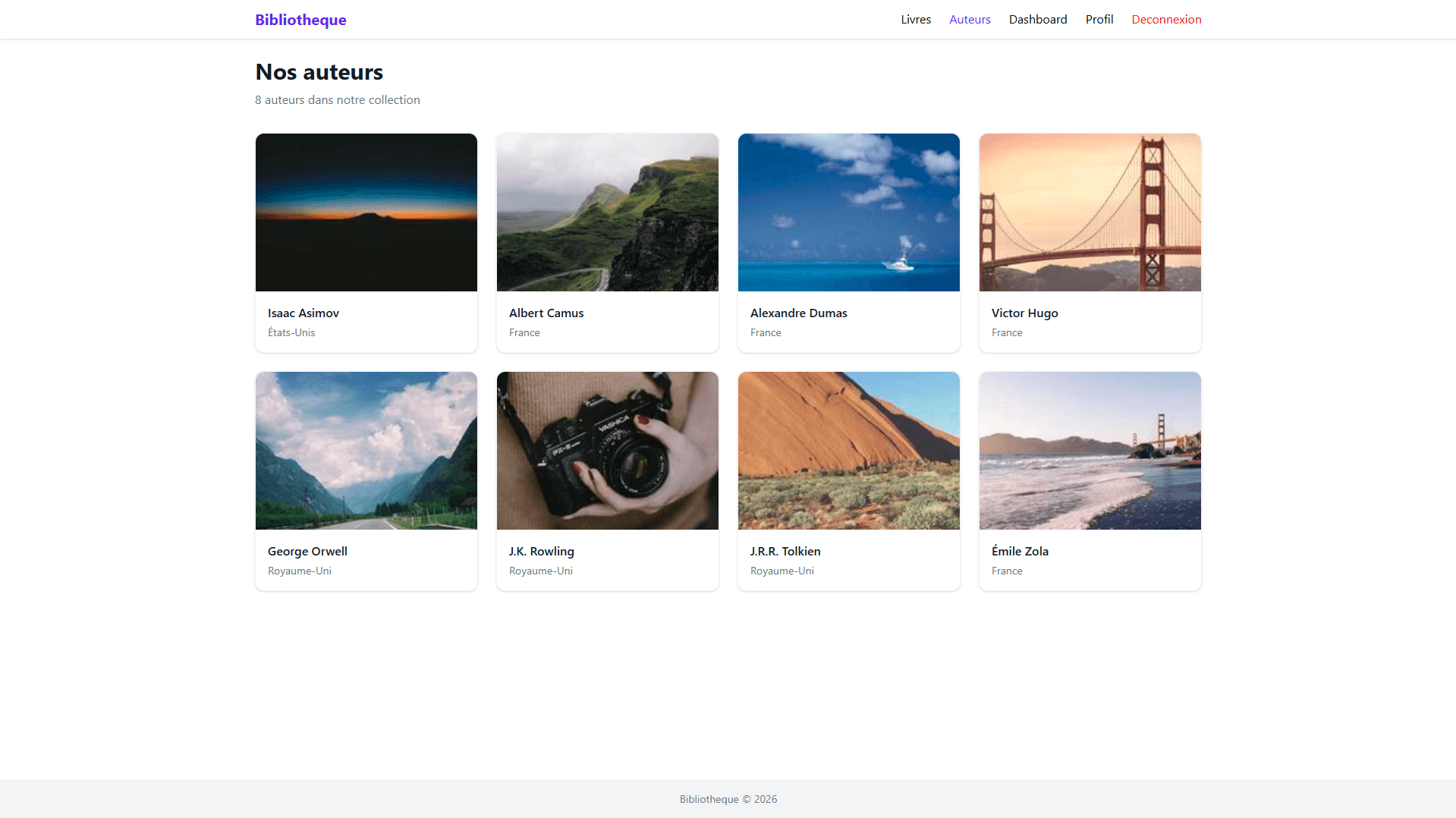Click the mountain photo on Albert Camus card
The height and width of the screenshot is (818, 1456).
[607, 212]
